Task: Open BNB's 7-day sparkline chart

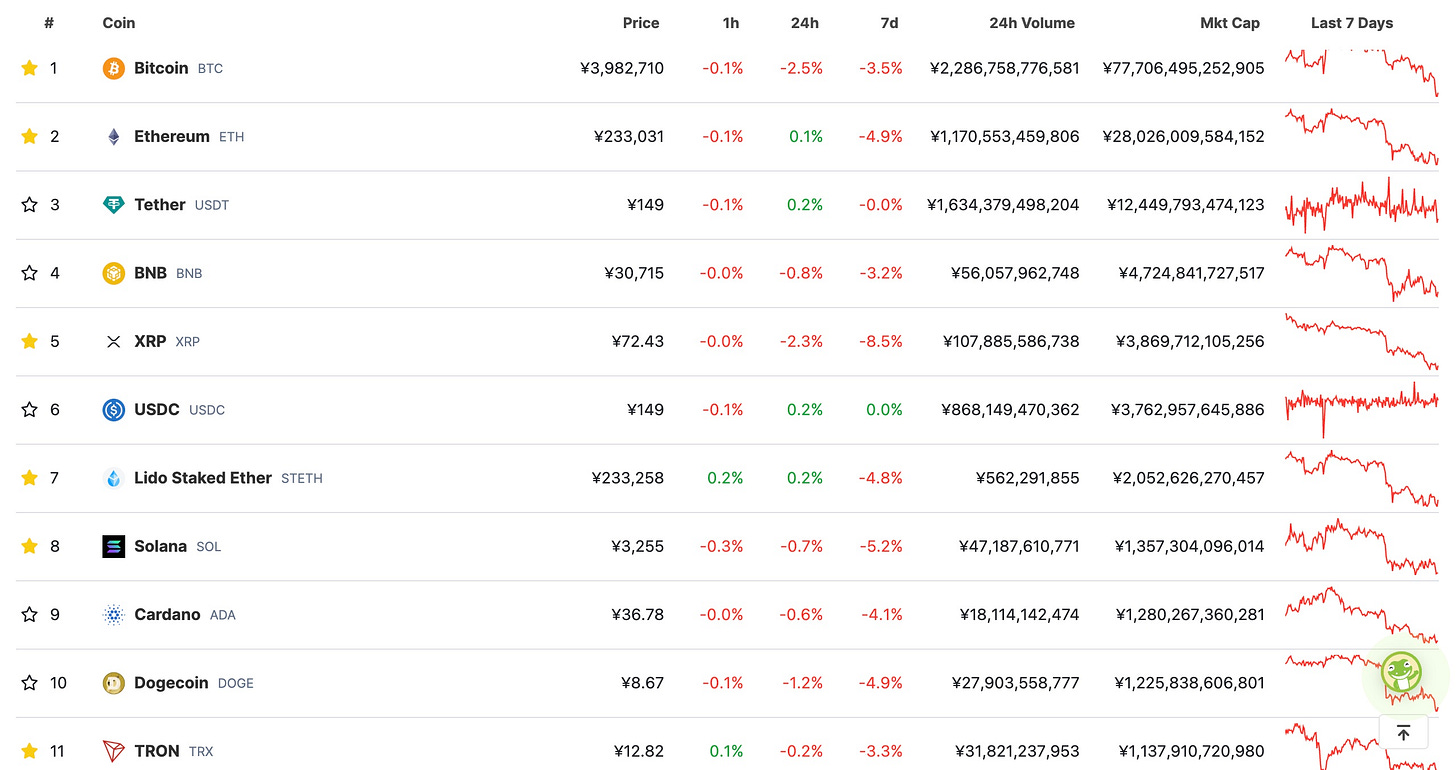Action: [1362, 273]
